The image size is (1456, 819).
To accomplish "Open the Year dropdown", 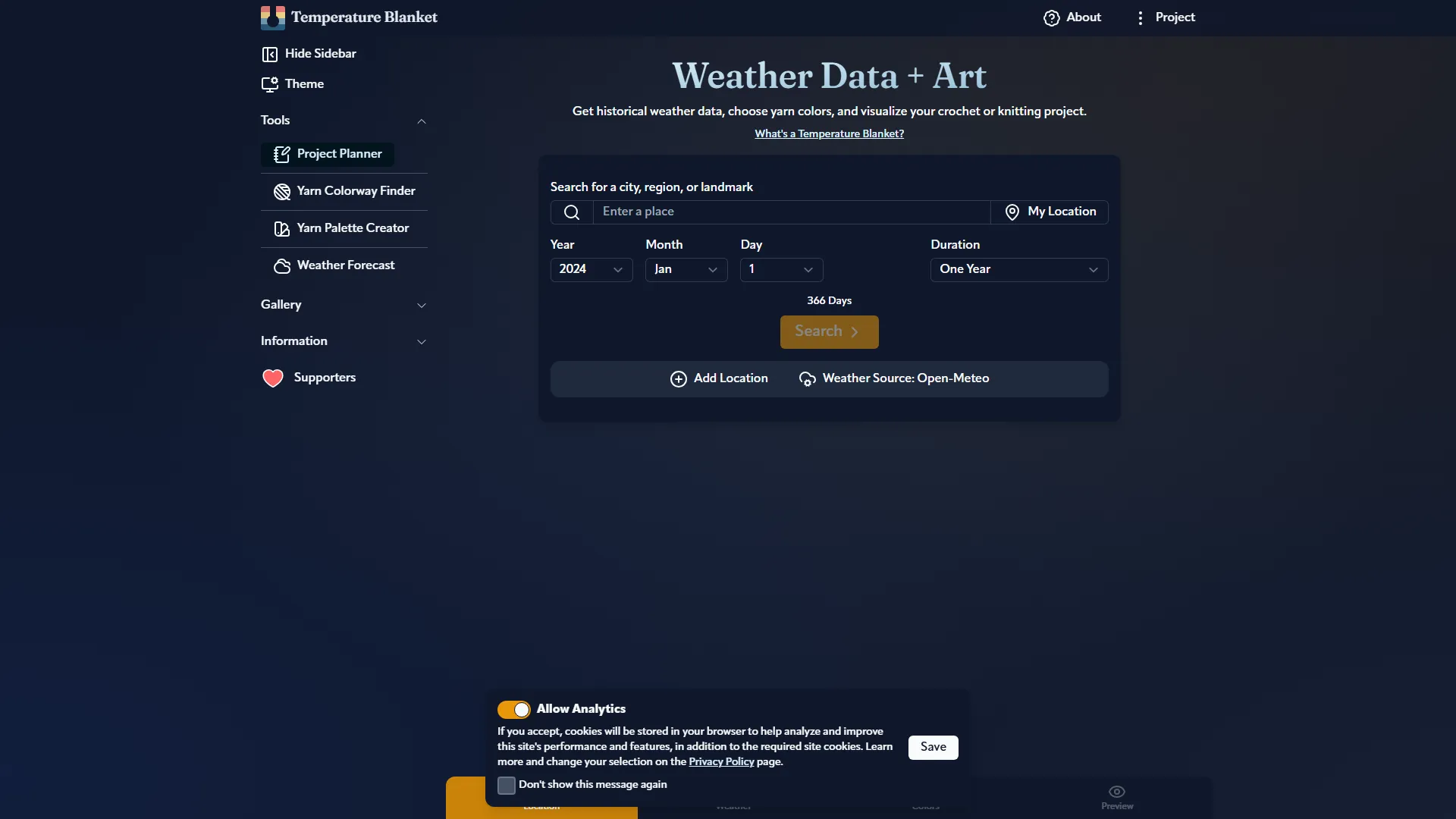I will pyautogui.click(x=591, y=269).
